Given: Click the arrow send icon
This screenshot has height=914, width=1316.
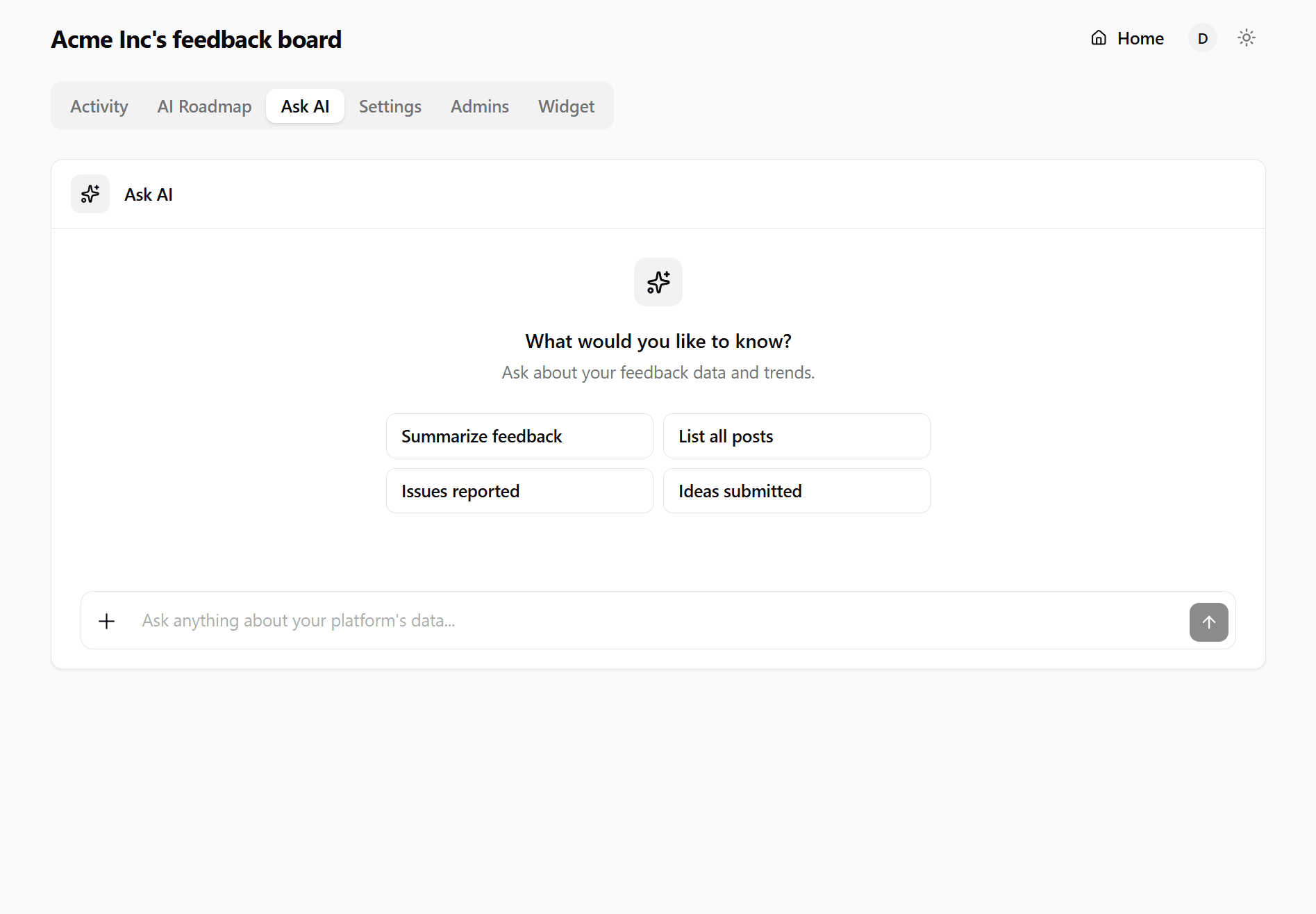Looking at the screenshot, I should pyautogui.click(x=1208, y=622).
